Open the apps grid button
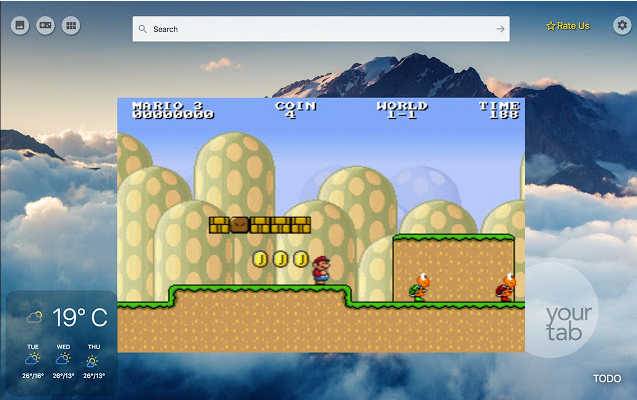This screenshot has height=400, width=637. click(x=71, y=26)
